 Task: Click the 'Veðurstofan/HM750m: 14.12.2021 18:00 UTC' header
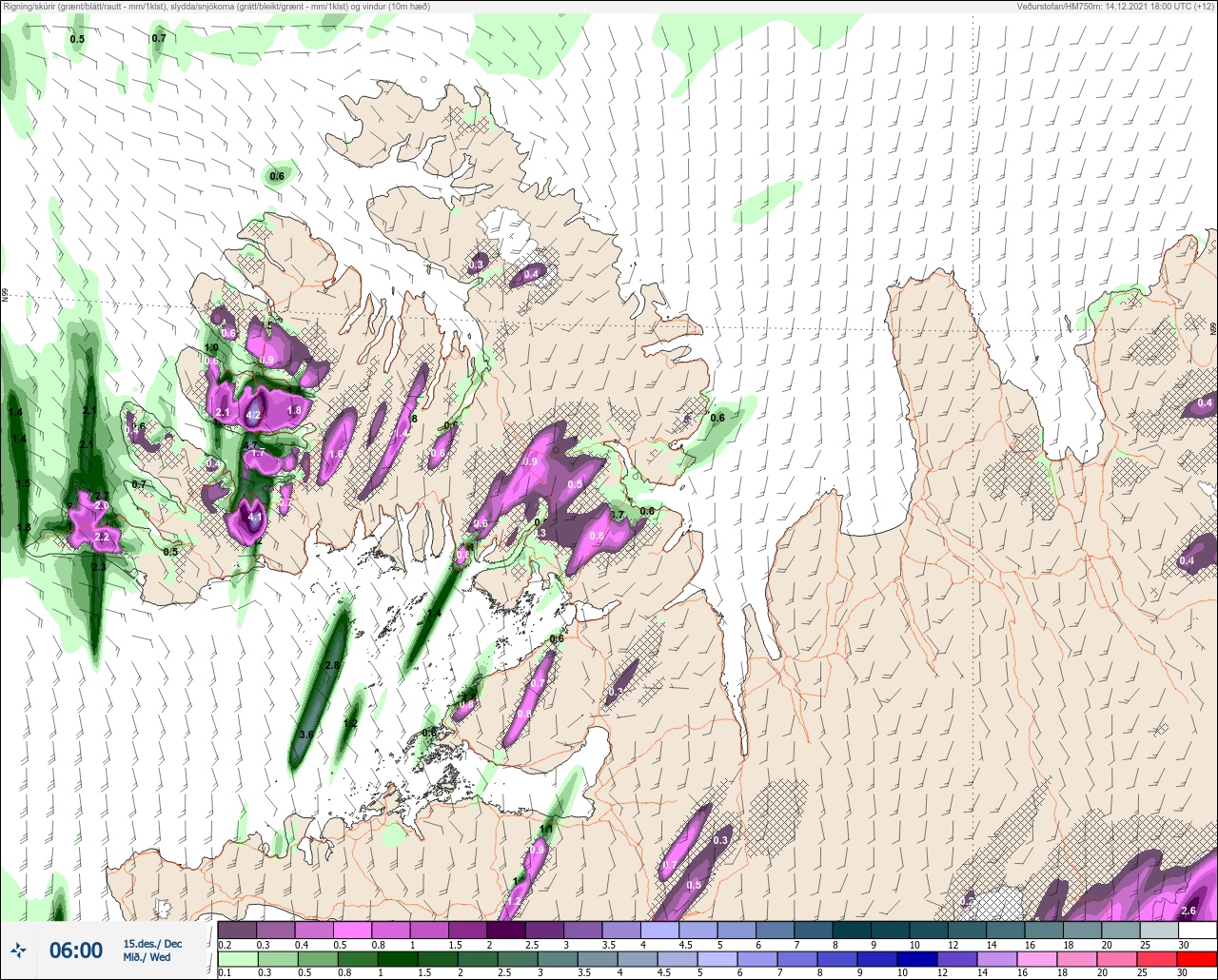(1116, 7)
